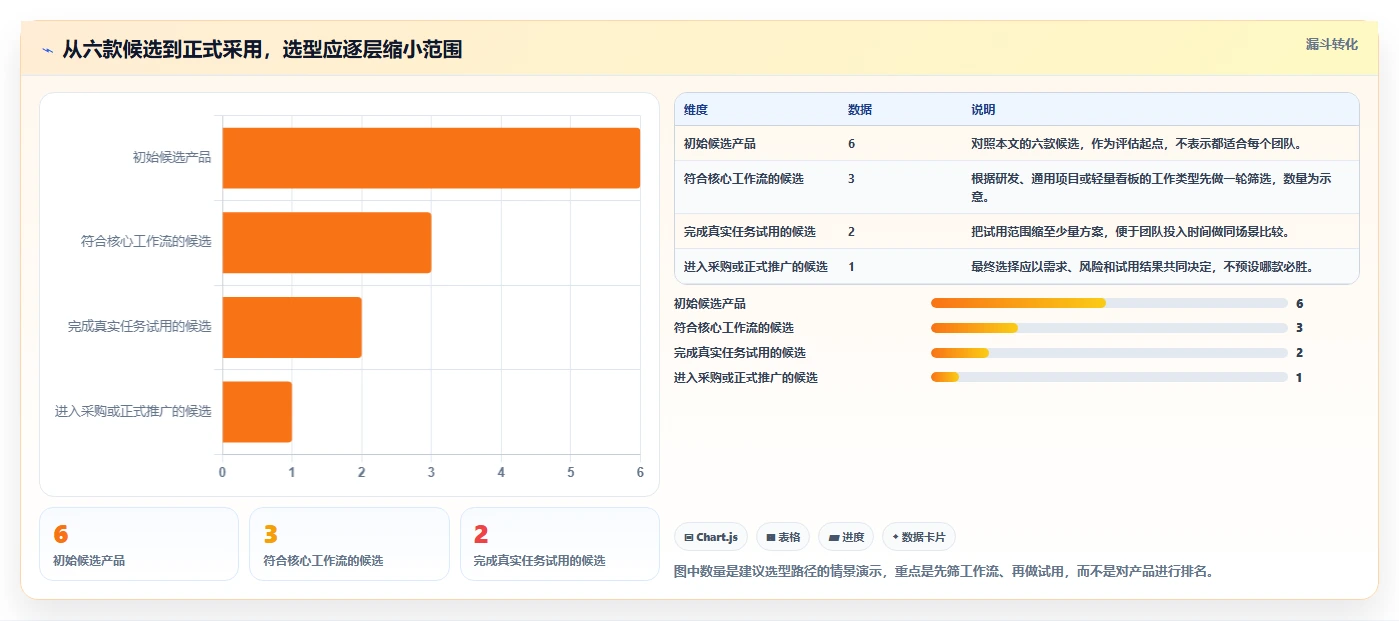Click the 漏斗转化 tag in the header

tap(1331, 44)
